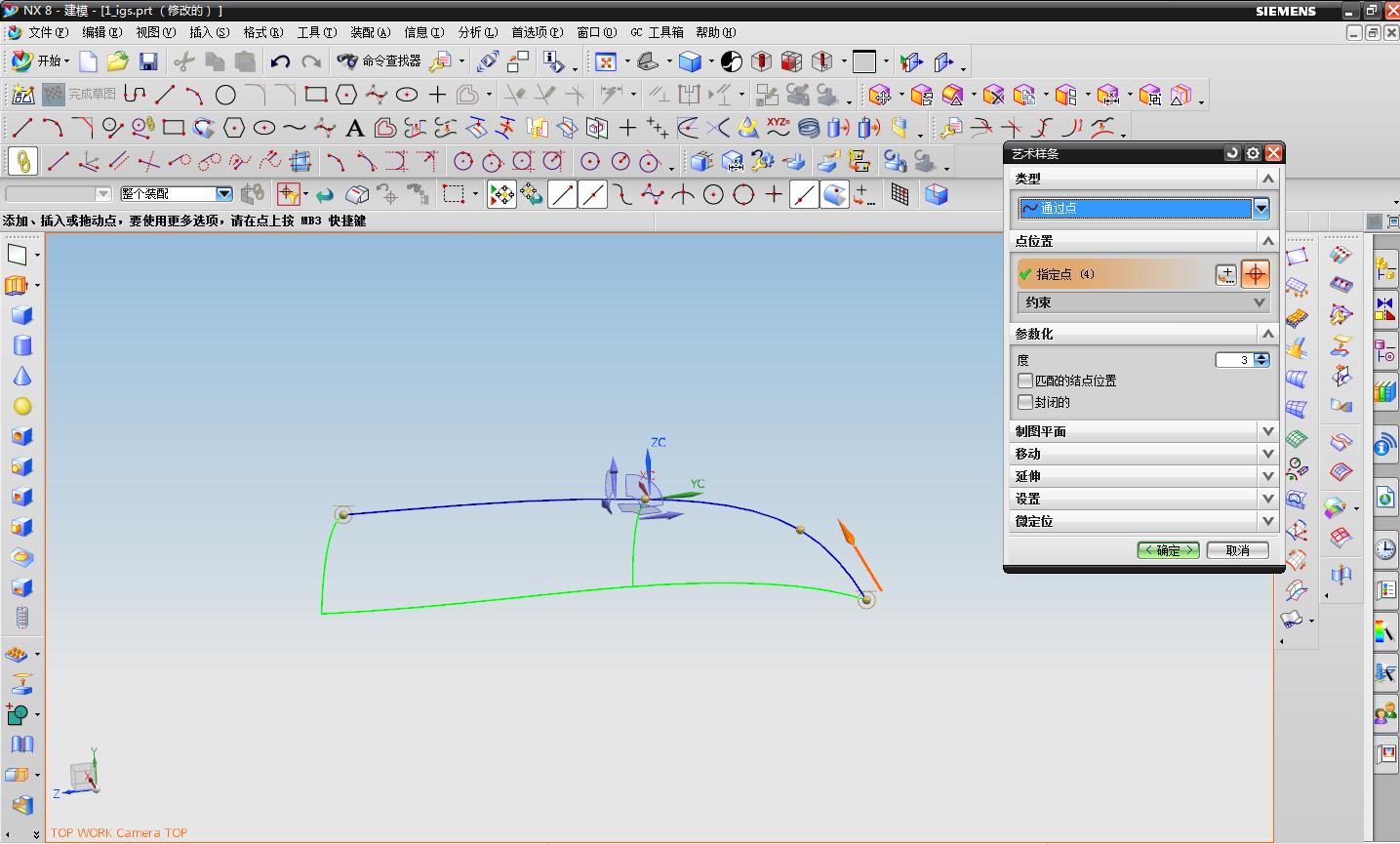The image size is (1400, 844).
Task: Click the Save floppy disk icon
Action: coord(148,61)
